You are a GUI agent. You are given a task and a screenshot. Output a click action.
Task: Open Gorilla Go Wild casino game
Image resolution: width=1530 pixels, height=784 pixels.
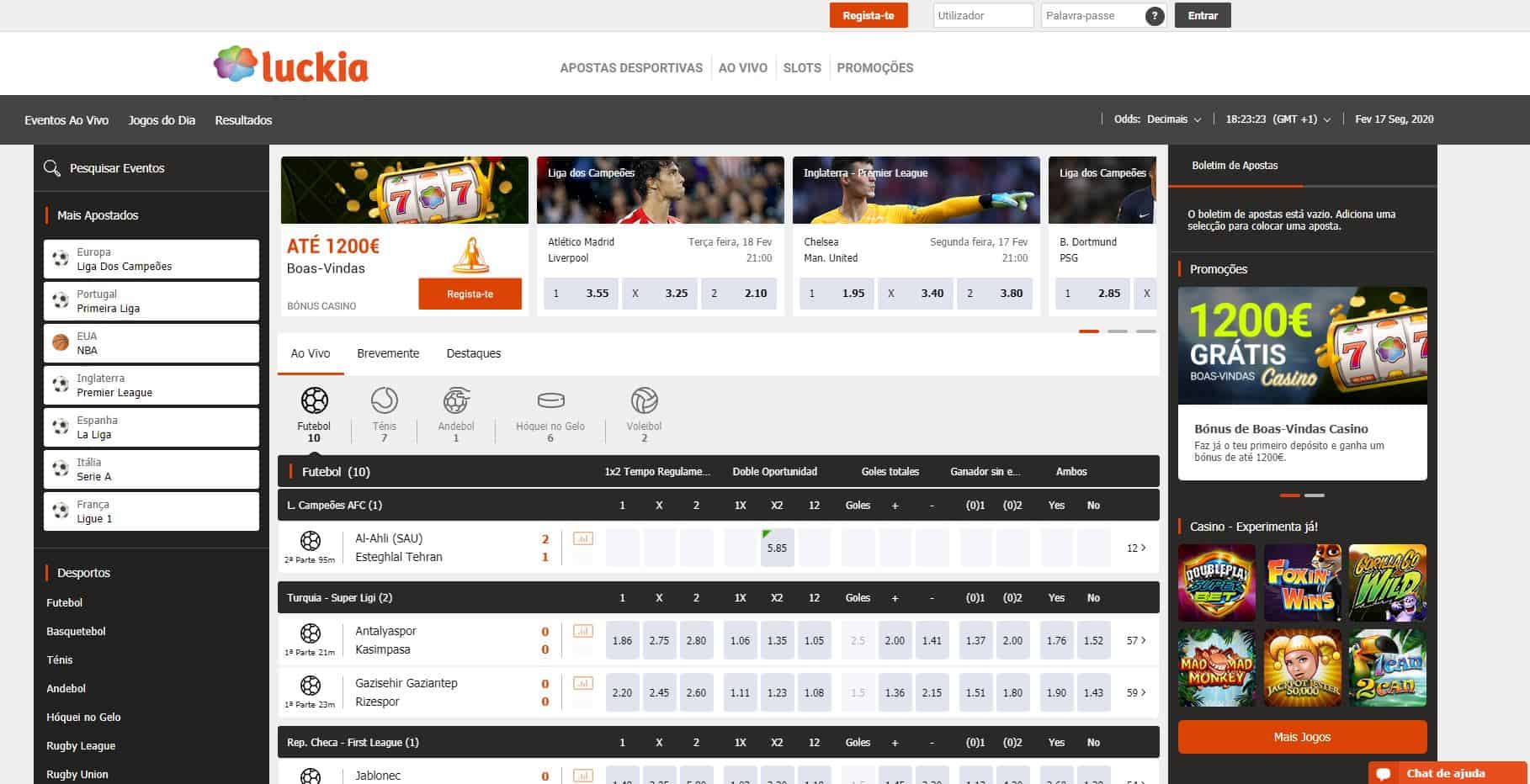click(x=1388, y=582)
